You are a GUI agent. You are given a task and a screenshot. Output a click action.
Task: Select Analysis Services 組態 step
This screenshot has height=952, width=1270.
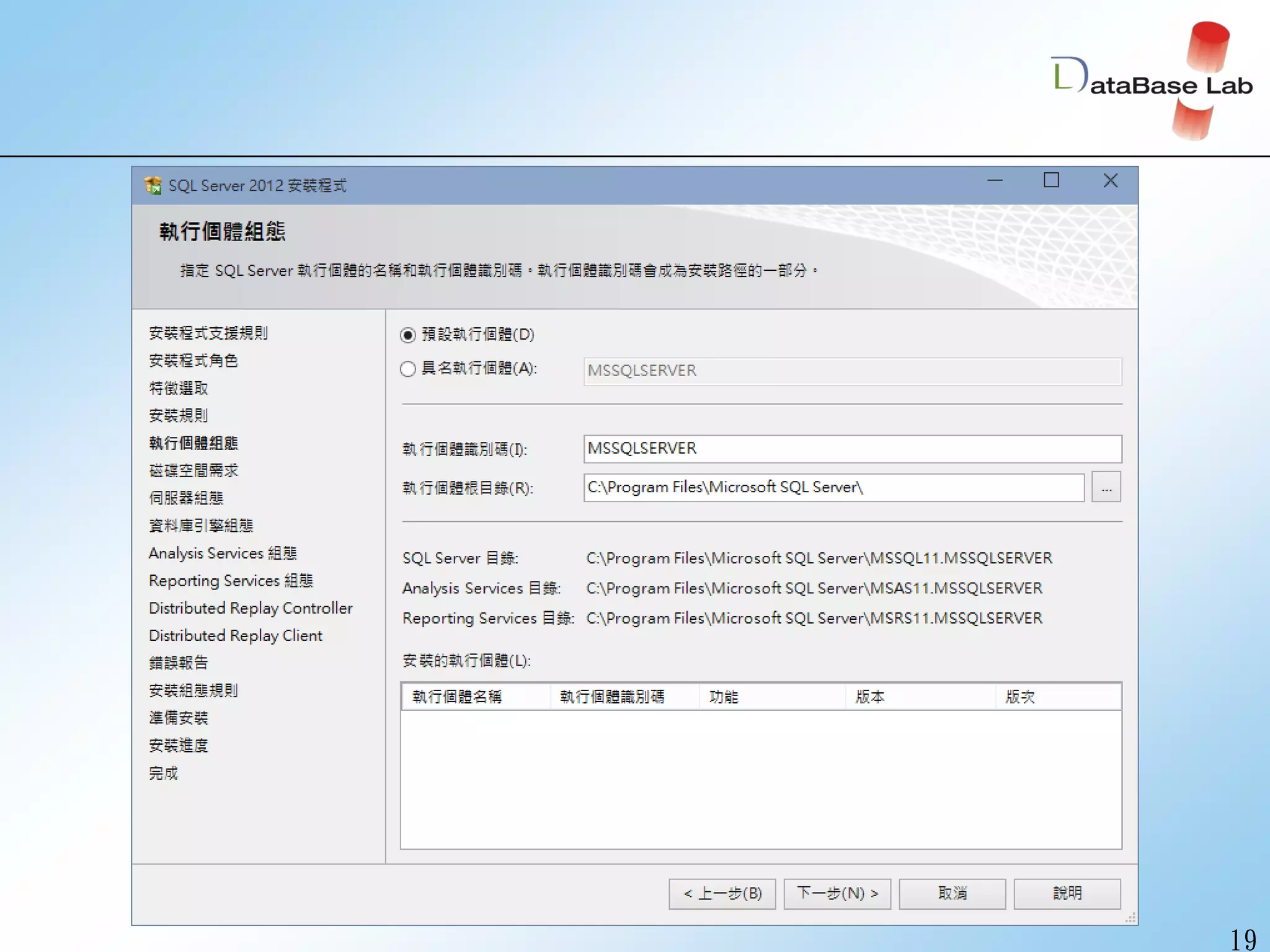pos(223,553)
